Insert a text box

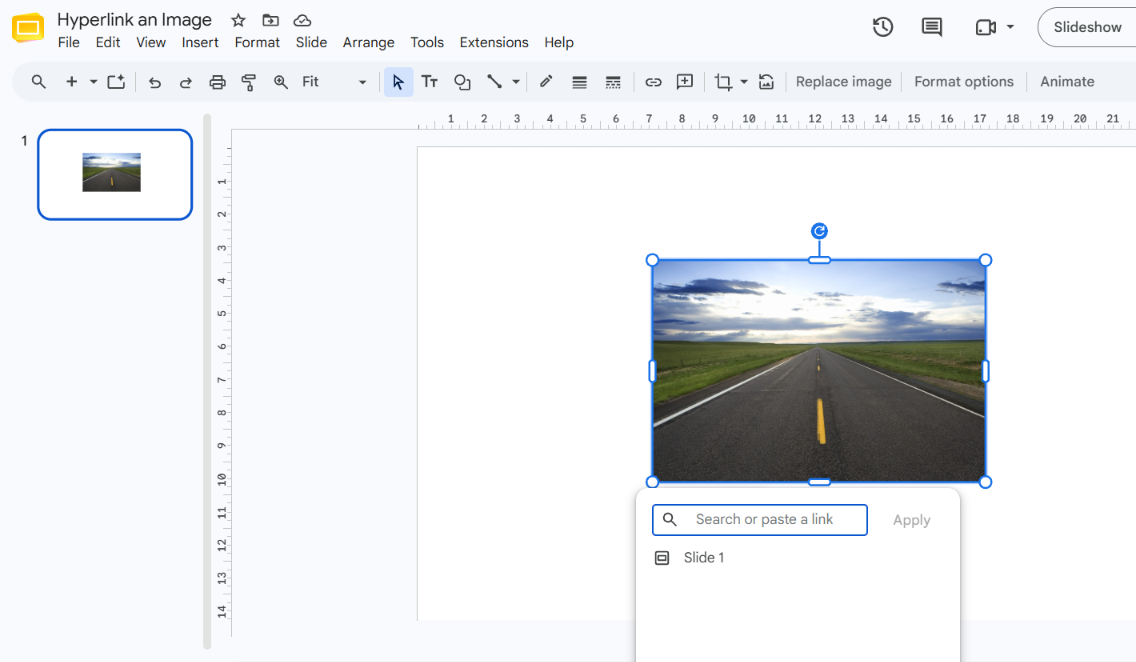tap(430, 82)
